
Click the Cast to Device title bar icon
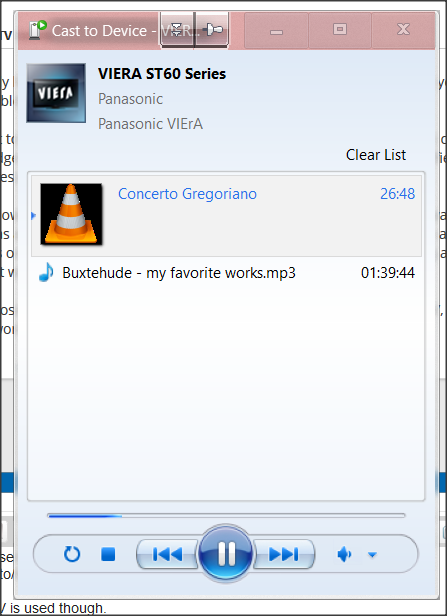click(x=38, y=30)
